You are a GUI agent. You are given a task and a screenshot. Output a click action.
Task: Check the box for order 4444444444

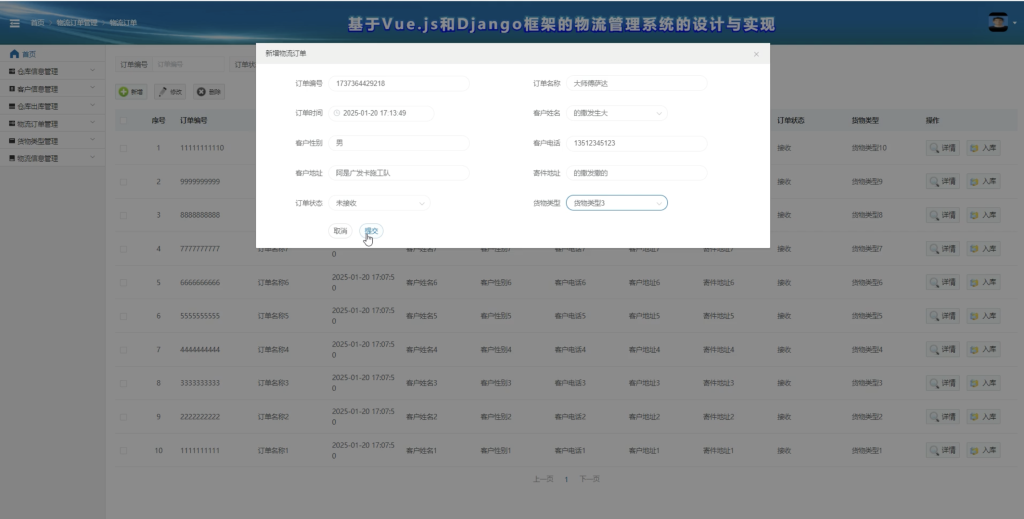123,349
